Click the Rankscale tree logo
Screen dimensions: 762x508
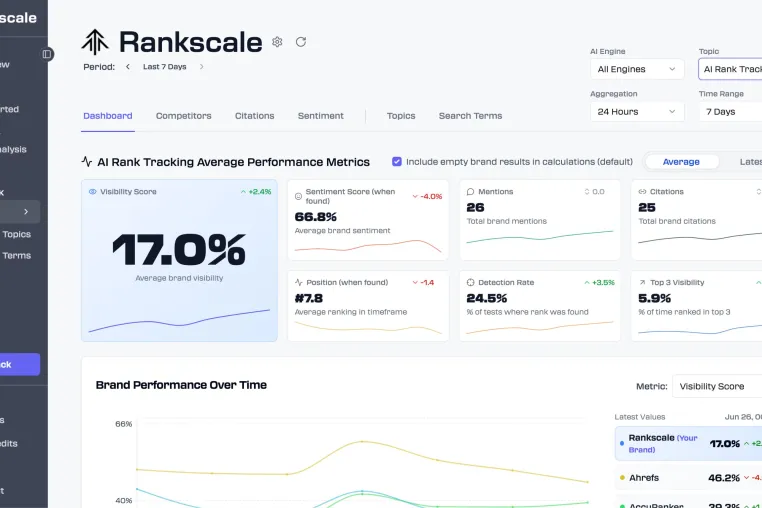click(x=95, y=42)
